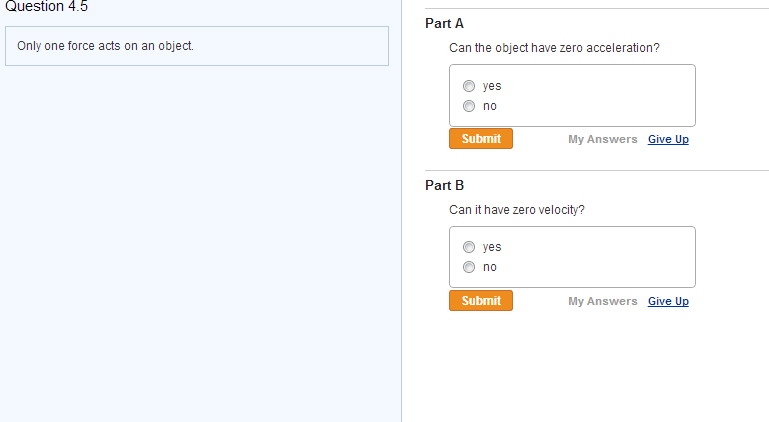Screen dimensions: 769x422
Task: Choose the no radio button for Part B
Action: [469, 267]
